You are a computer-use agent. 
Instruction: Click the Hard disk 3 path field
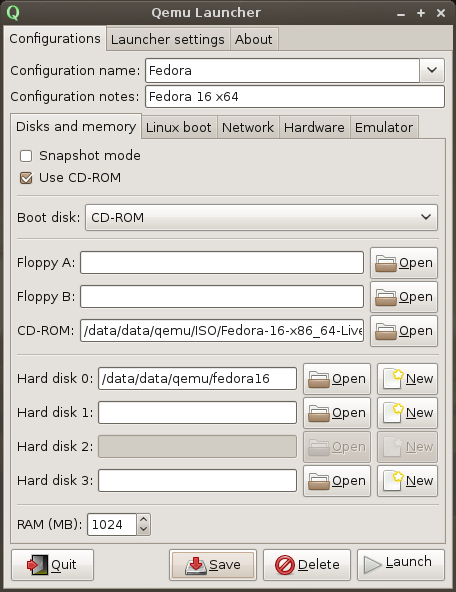197,480
